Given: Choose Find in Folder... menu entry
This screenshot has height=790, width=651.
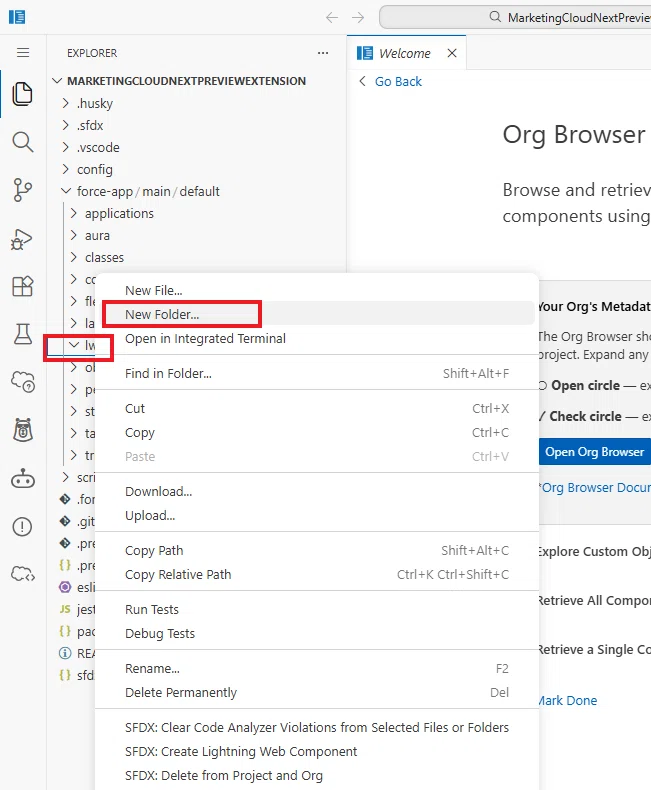Looking at the screenshot, I should point(317,373).
